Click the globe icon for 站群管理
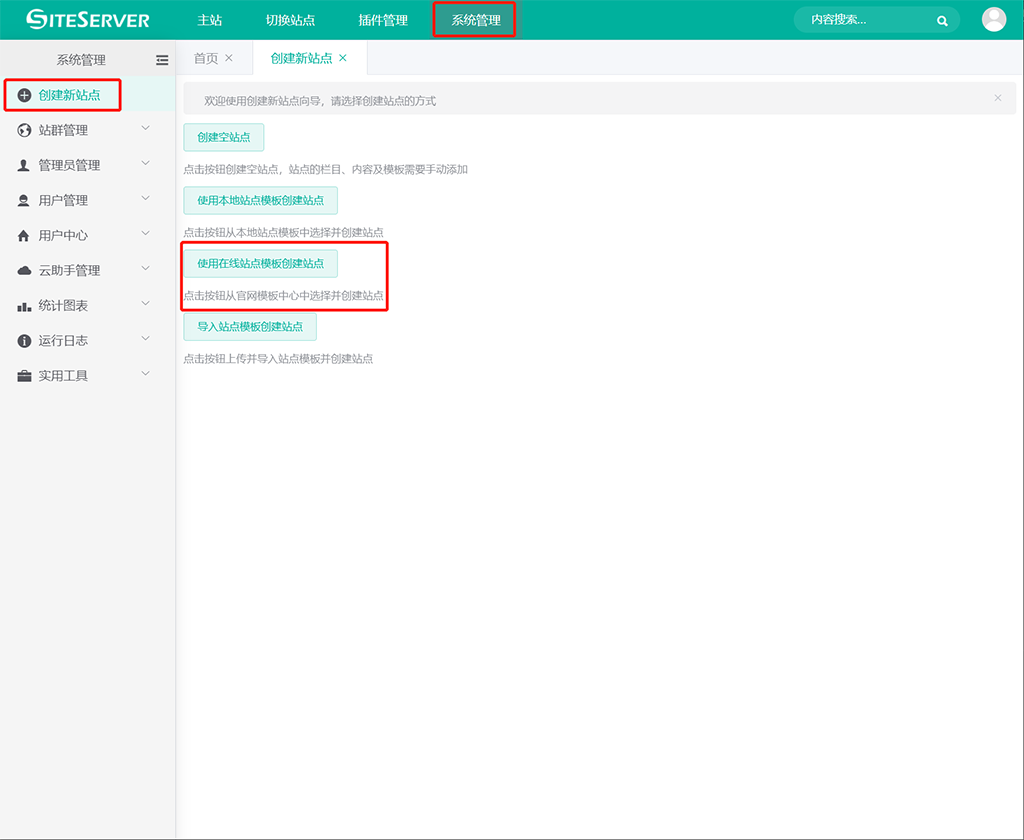This screenshot has width=1024, height=840. [x=25, y=130]
